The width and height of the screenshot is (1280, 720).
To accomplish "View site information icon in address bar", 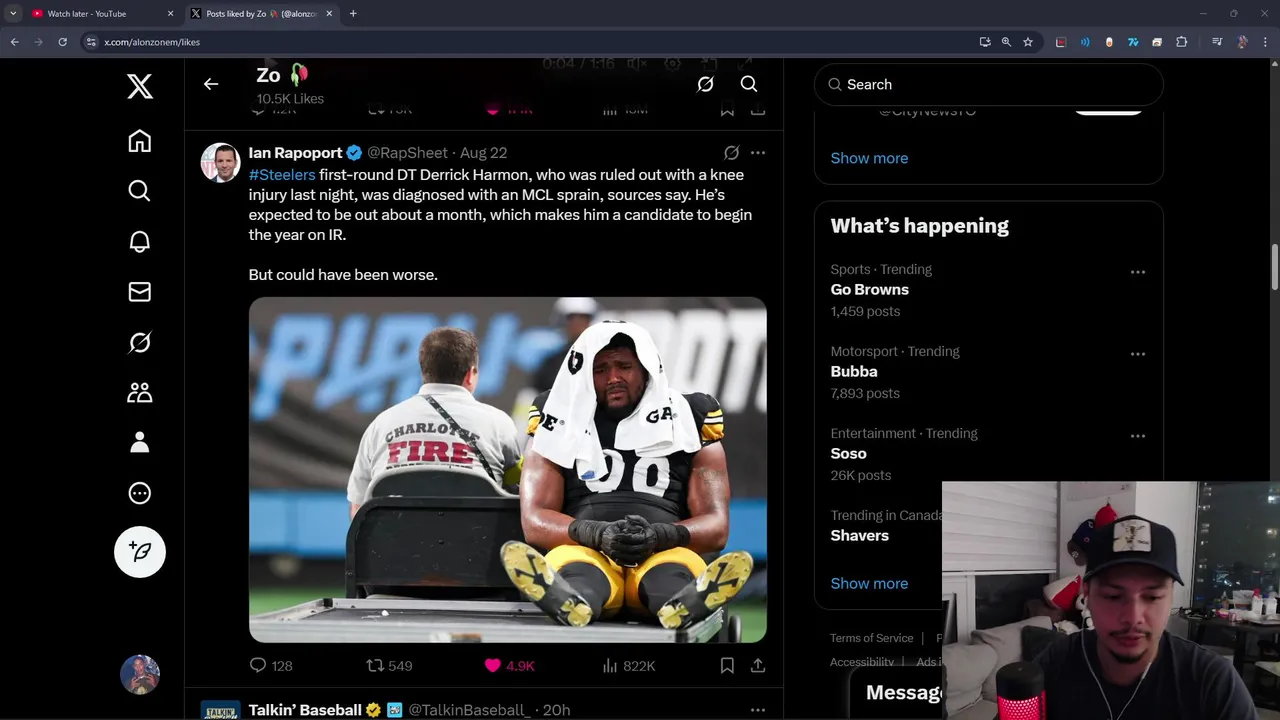I will 90,42.
